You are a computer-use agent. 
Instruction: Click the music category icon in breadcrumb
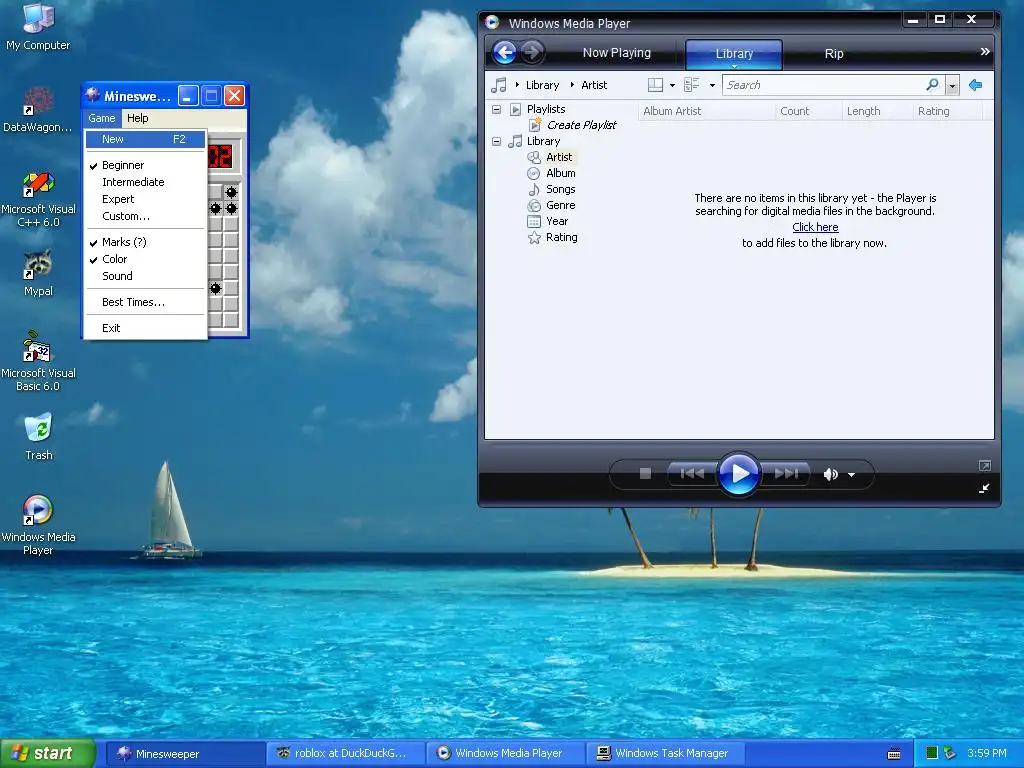click(x=499, y=85)
